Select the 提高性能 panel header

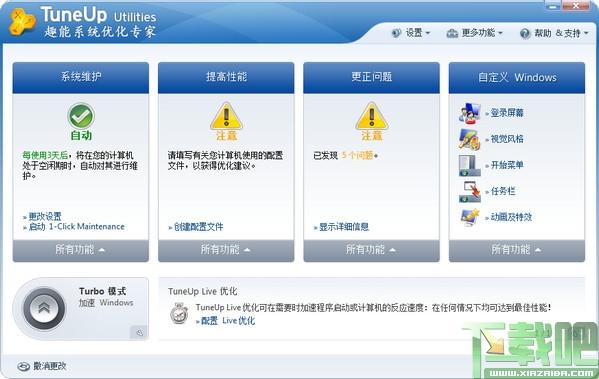click(226, 78)
